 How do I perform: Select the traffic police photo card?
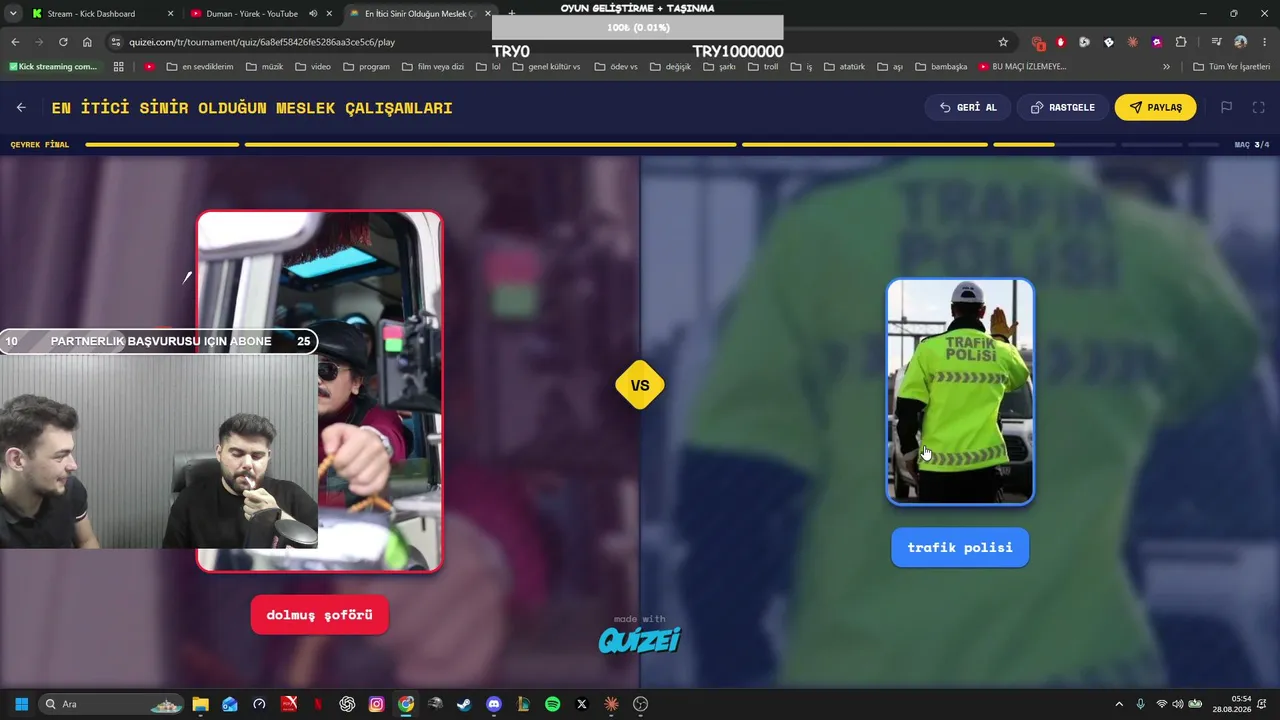point(960,391)
